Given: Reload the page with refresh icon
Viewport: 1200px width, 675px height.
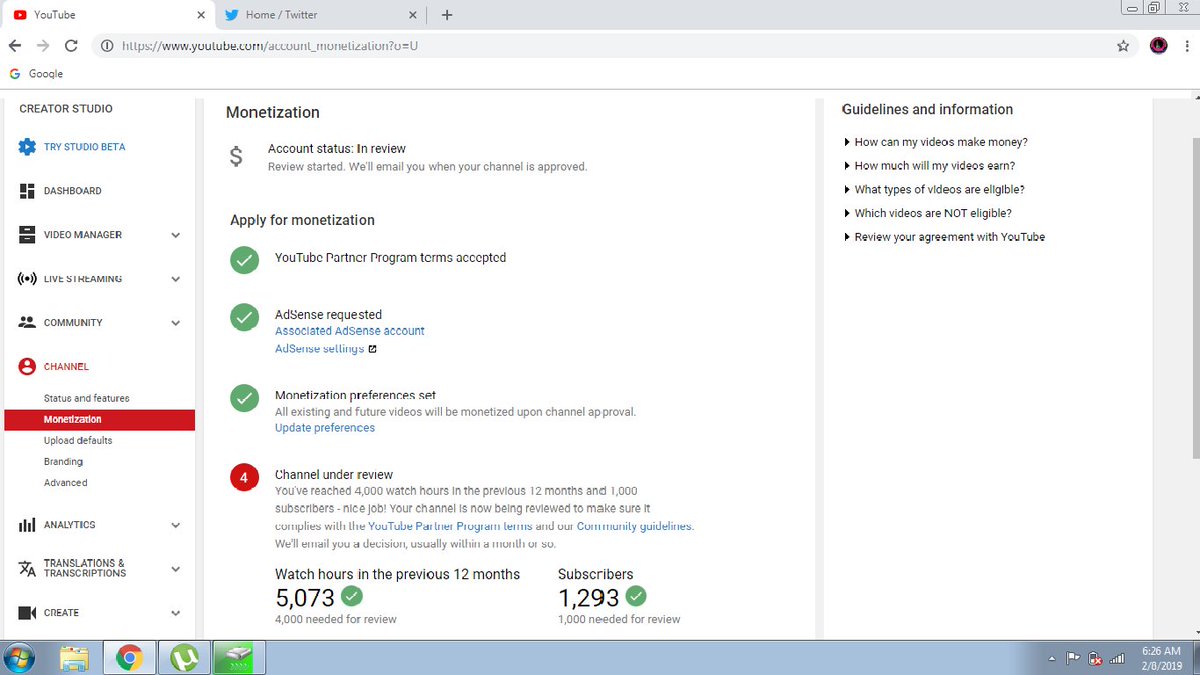Looking at the screenshot, I should [71, 46].
